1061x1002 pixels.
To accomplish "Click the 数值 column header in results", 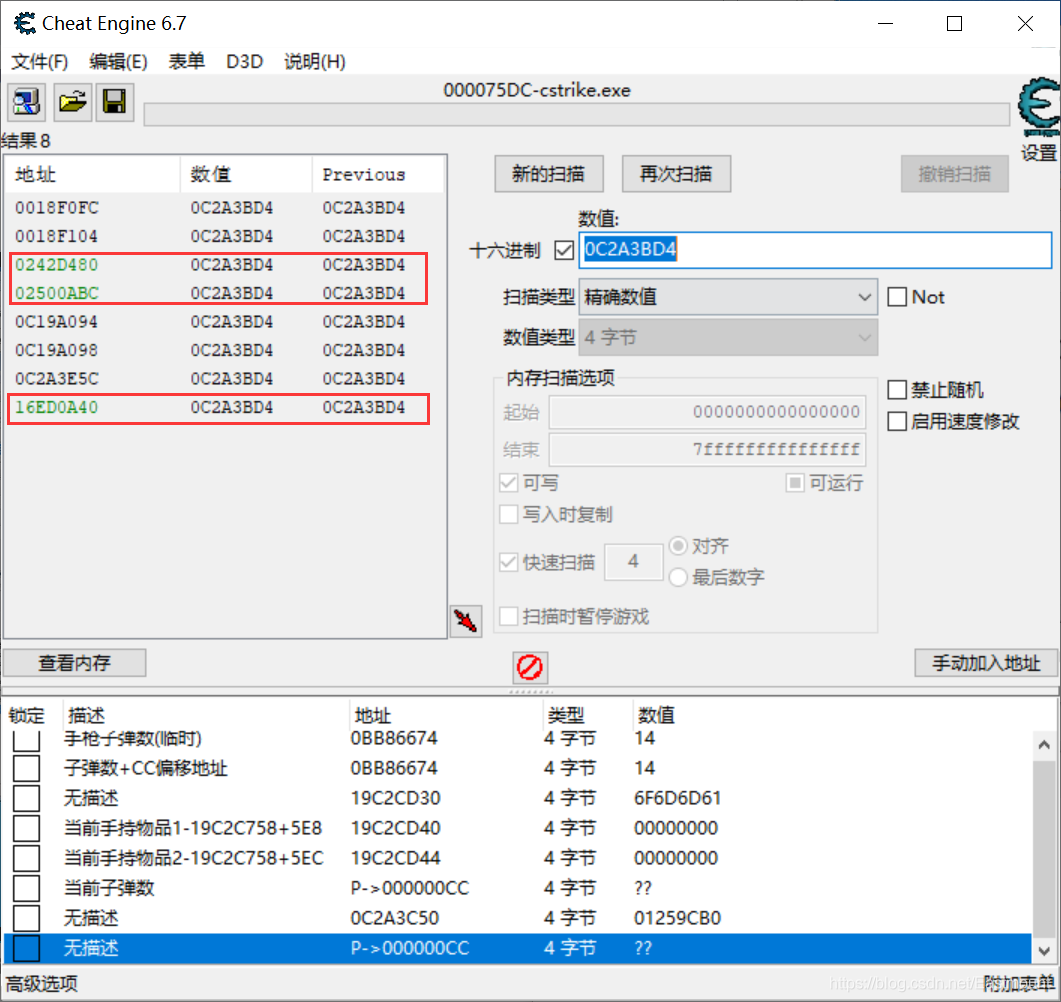I will coord(246,175).
